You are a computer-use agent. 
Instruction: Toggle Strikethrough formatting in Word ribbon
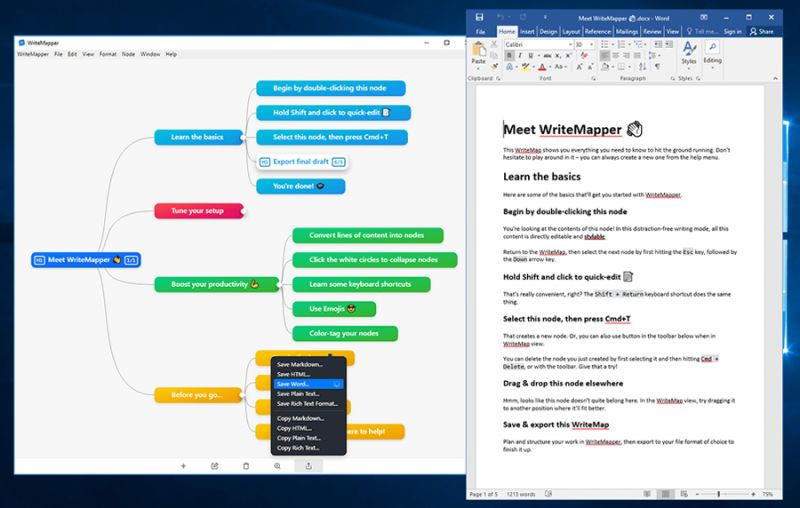tap(547, 55)
